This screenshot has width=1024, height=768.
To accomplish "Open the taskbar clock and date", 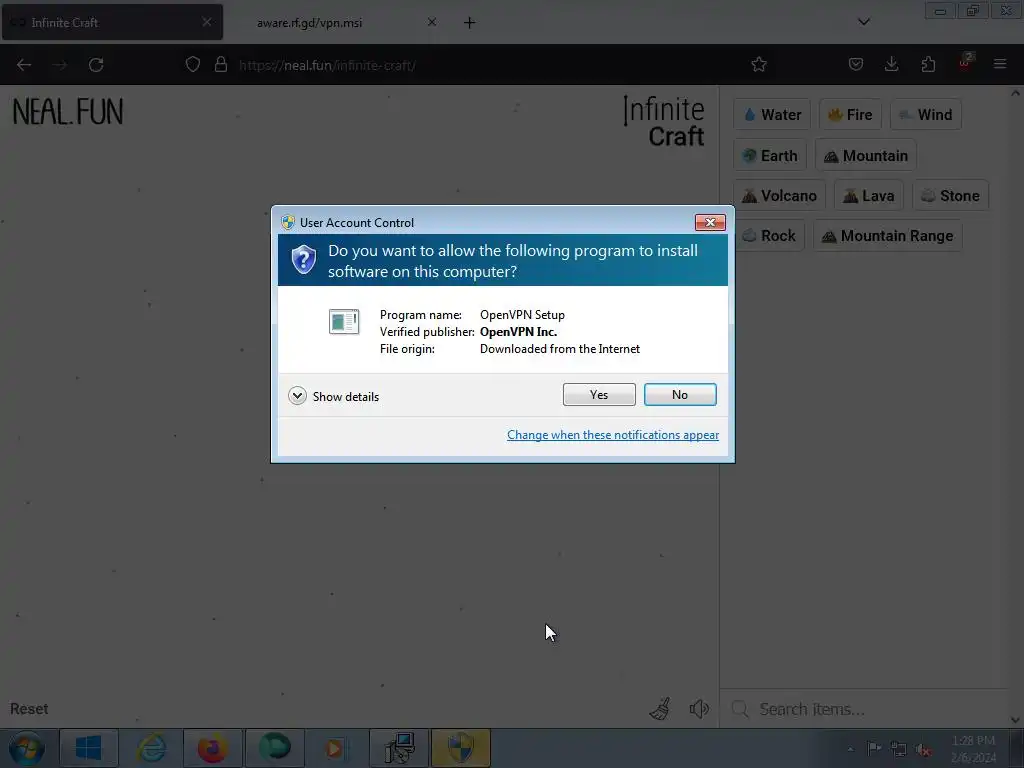I will (x=973, y=749).
